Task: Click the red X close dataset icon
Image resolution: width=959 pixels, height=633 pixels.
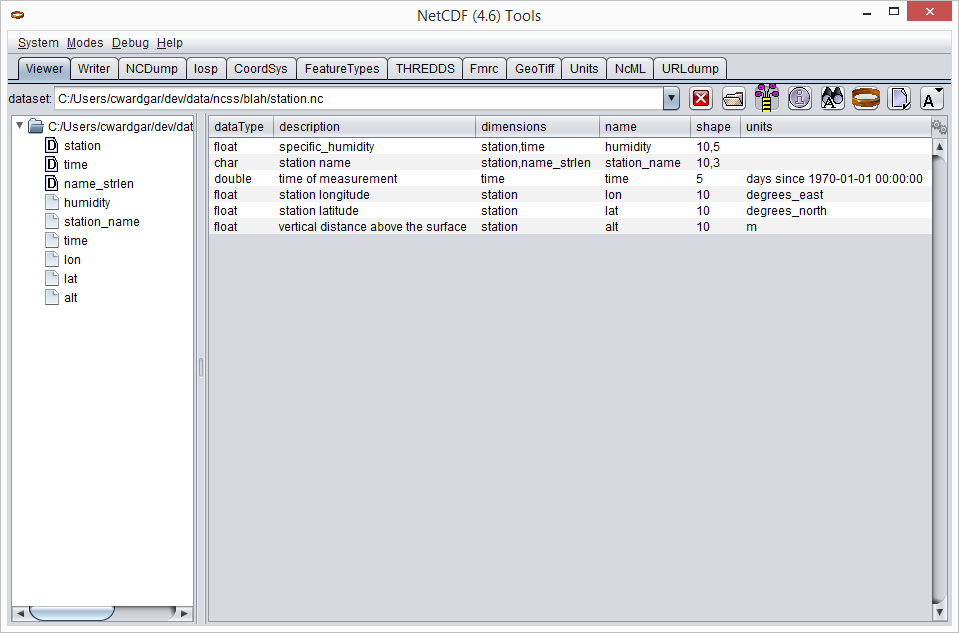Action: 701,98
